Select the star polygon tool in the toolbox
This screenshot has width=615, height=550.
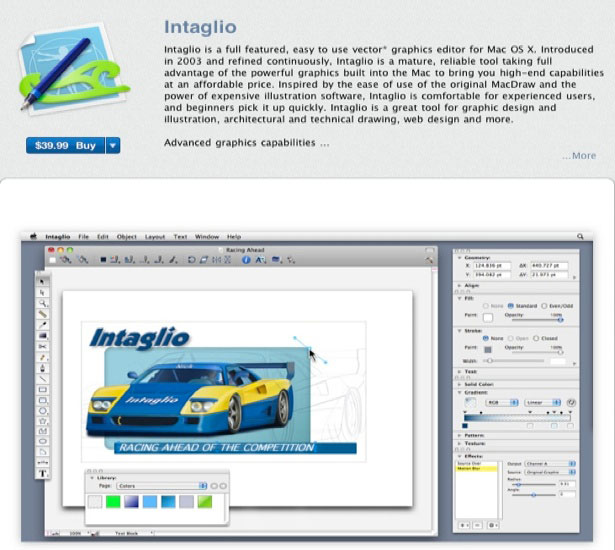42,421
